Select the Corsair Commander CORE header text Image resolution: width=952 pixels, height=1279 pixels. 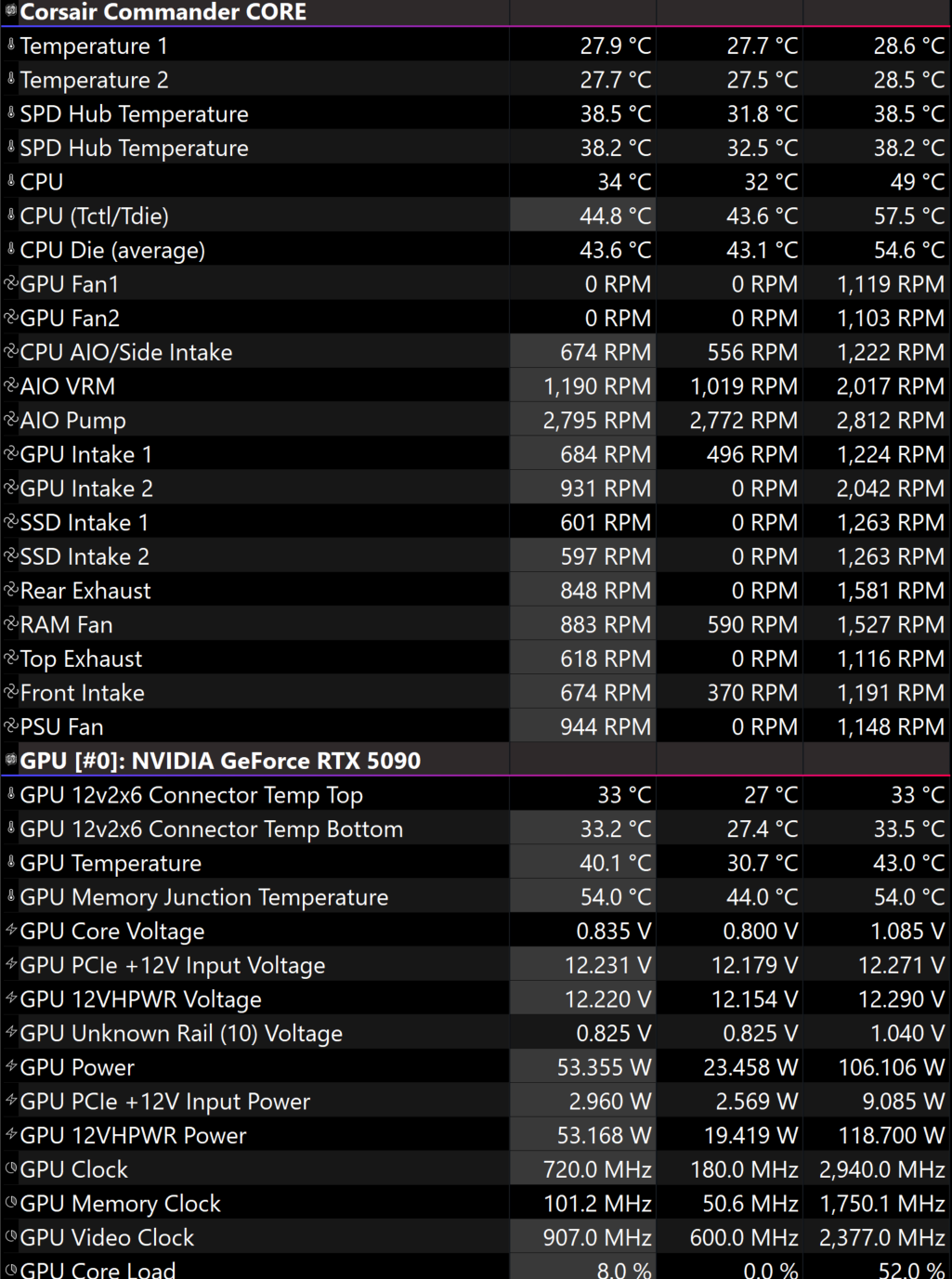point(163,12)
